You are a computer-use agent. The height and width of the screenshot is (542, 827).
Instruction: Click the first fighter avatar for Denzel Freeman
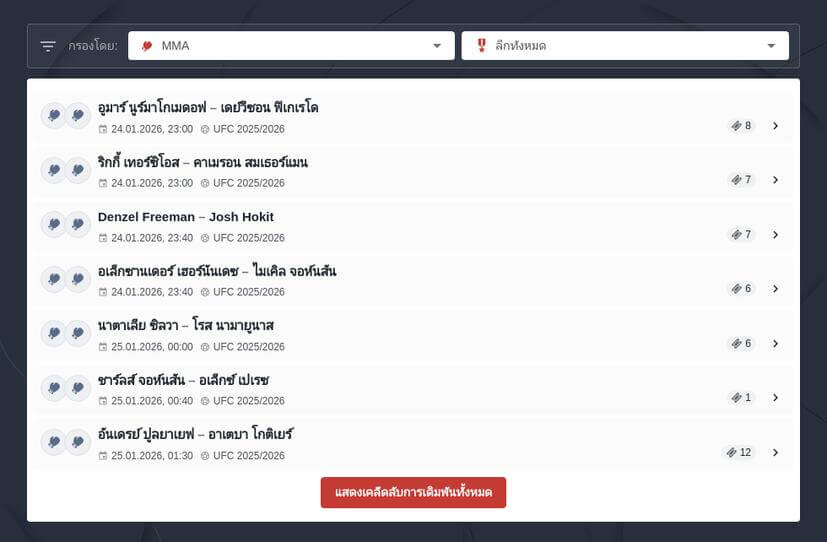click(53, 225)
